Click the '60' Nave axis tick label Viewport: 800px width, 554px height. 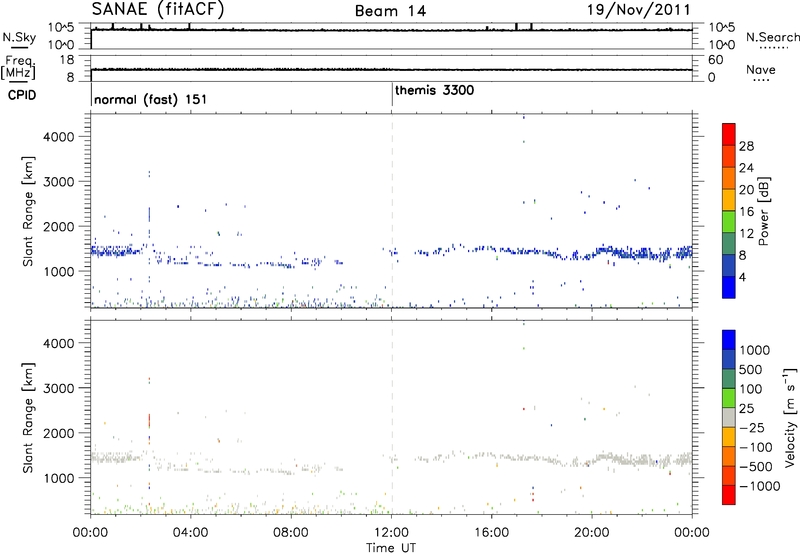715,60
